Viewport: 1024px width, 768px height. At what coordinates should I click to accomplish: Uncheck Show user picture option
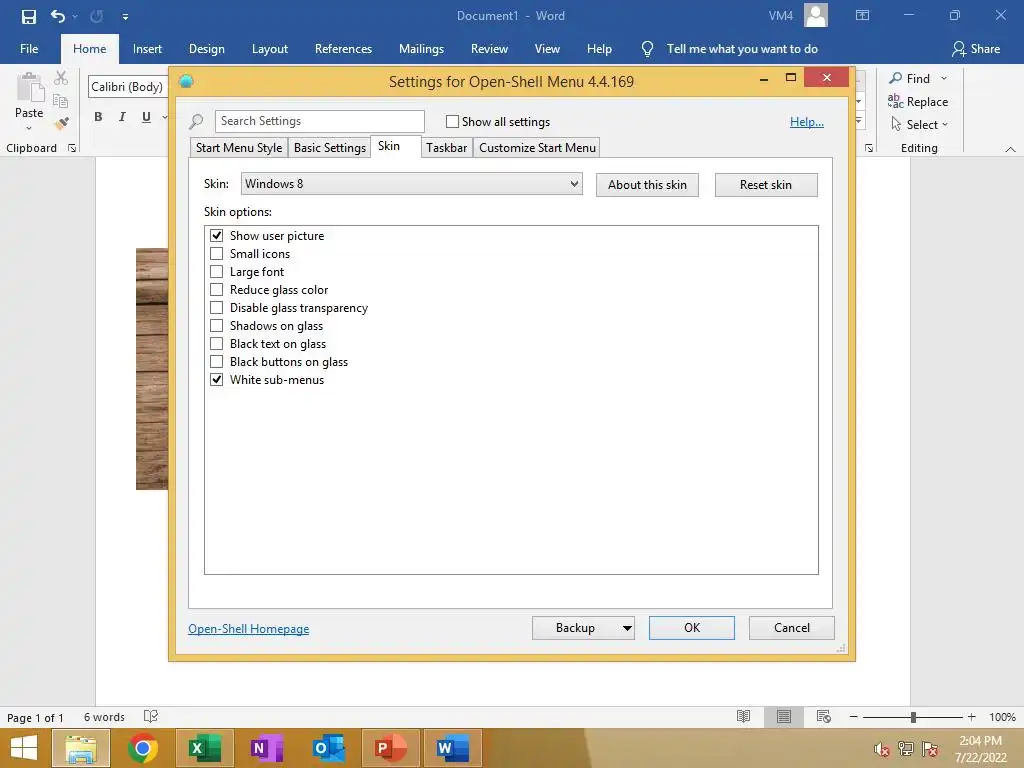pos(216,236)
